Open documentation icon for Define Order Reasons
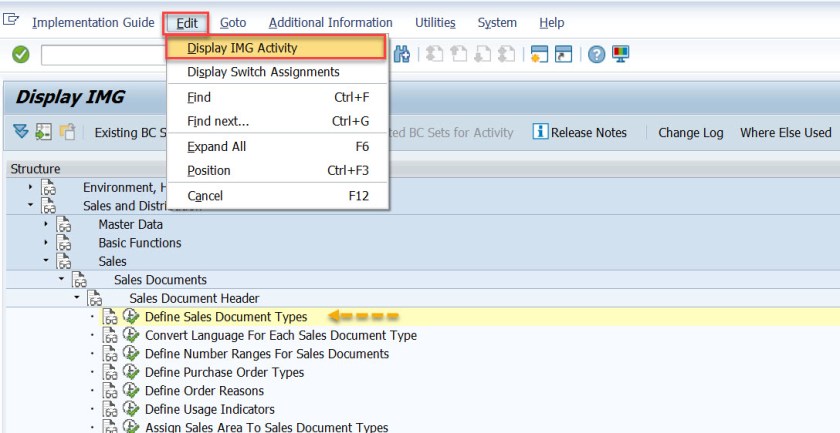Screen dimensions: 840x433 coord(110,391)
